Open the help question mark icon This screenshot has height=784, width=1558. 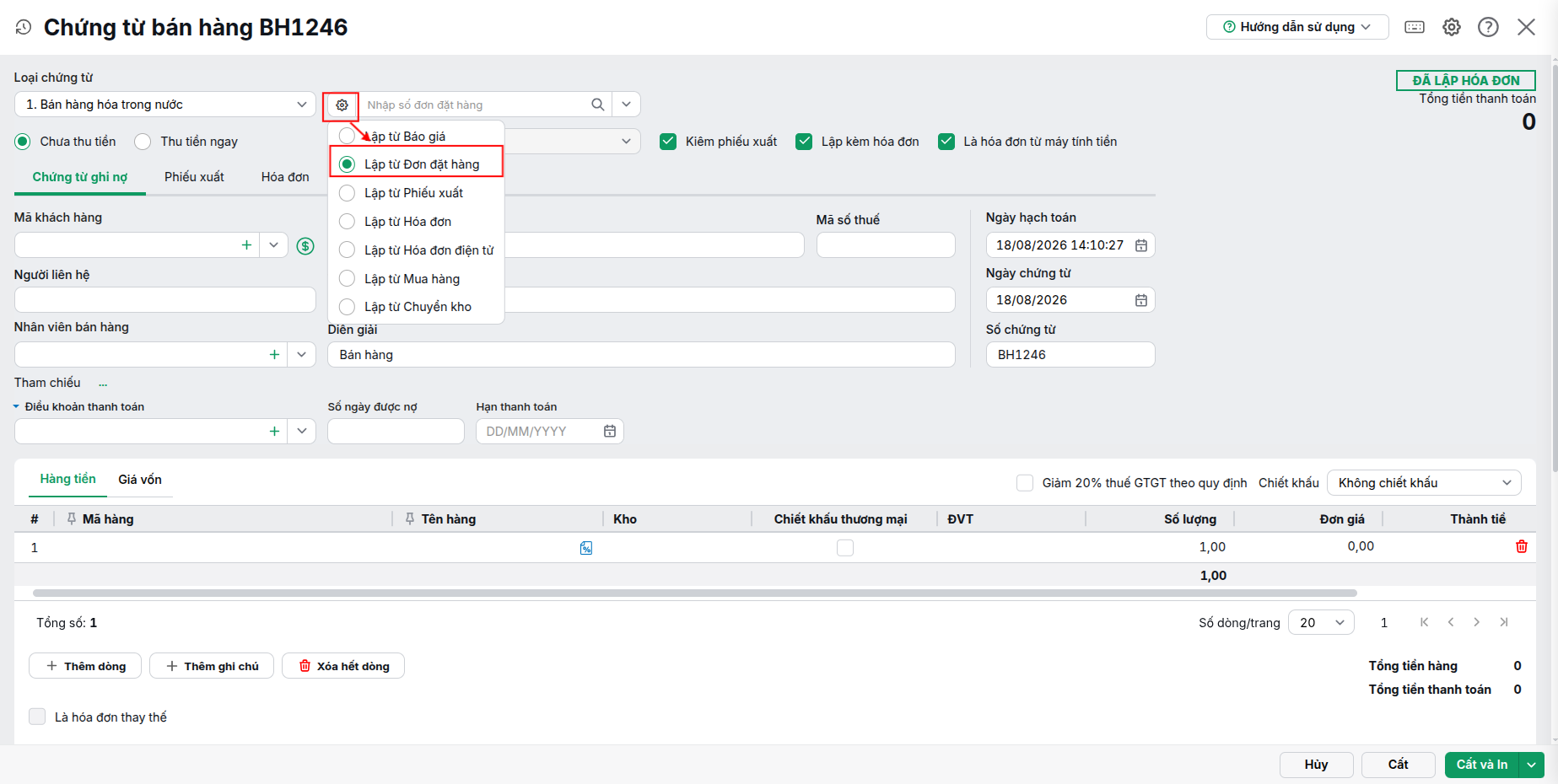point(1488,27)
